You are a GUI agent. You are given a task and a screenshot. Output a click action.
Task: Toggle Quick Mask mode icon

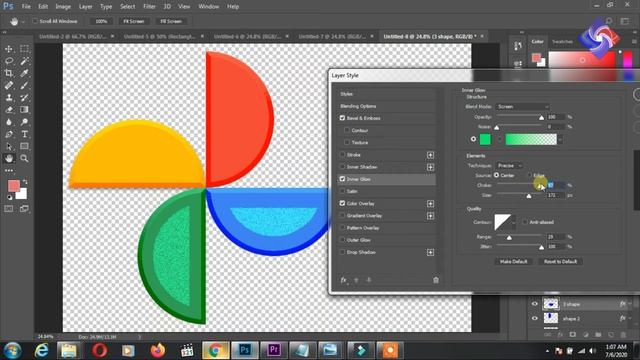(9, 209)
